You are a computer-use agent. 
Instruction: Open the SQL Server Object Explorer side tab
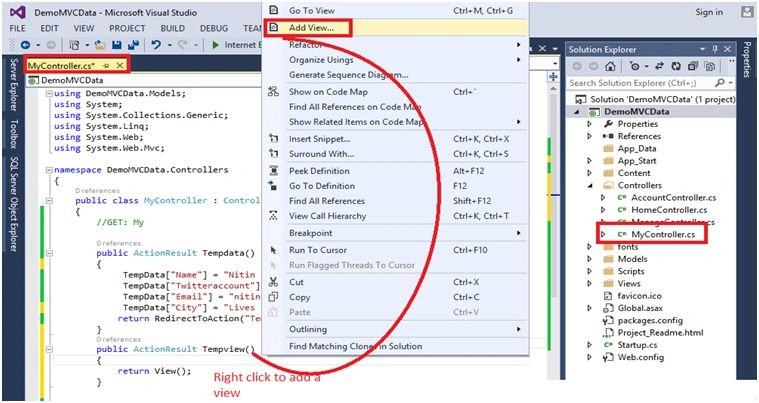click(x=14, y=204)
